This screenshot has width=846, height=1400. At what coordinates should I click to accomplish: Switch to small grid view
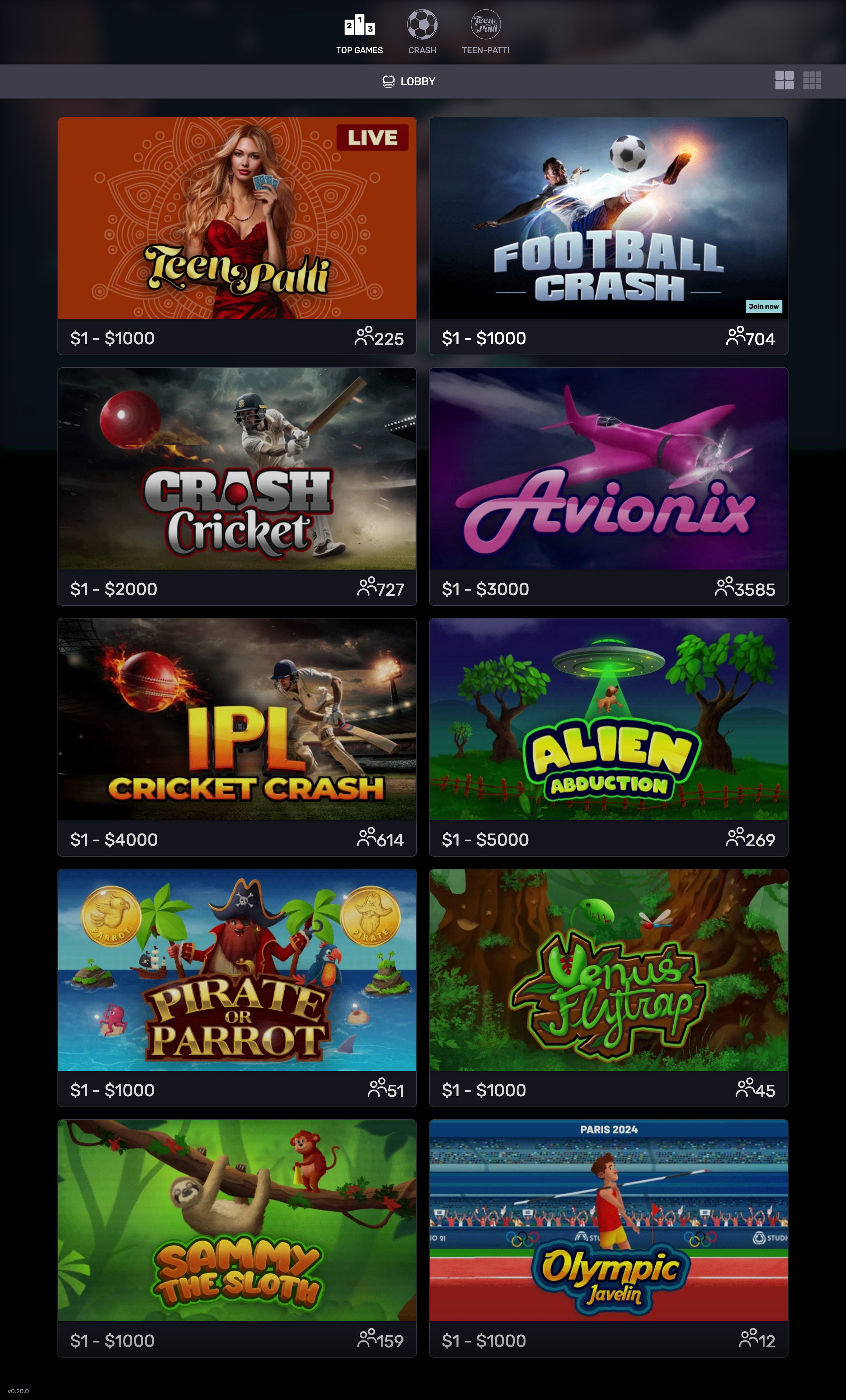812,80
